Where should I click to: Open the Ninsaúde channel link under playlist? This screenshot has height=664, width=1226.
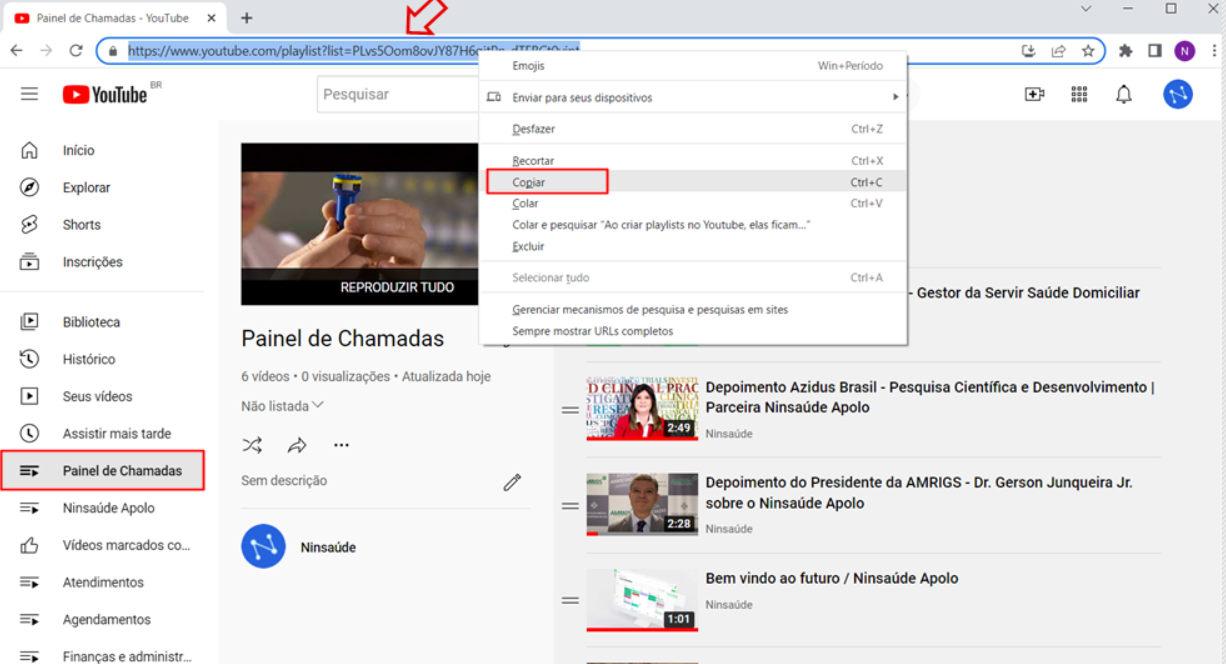[x=328, y=547]
